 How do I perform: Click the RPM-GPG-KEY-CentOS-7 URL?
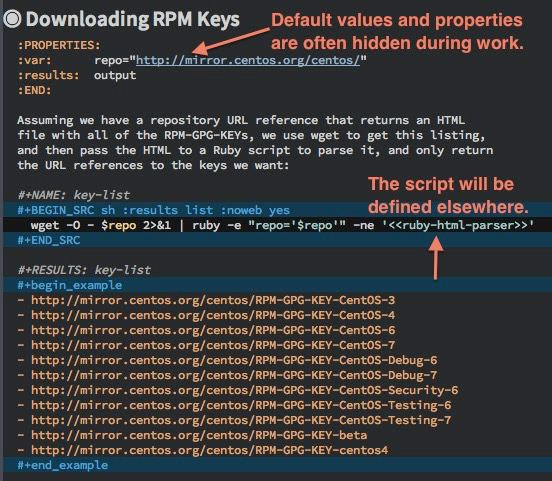pos(213,345)
